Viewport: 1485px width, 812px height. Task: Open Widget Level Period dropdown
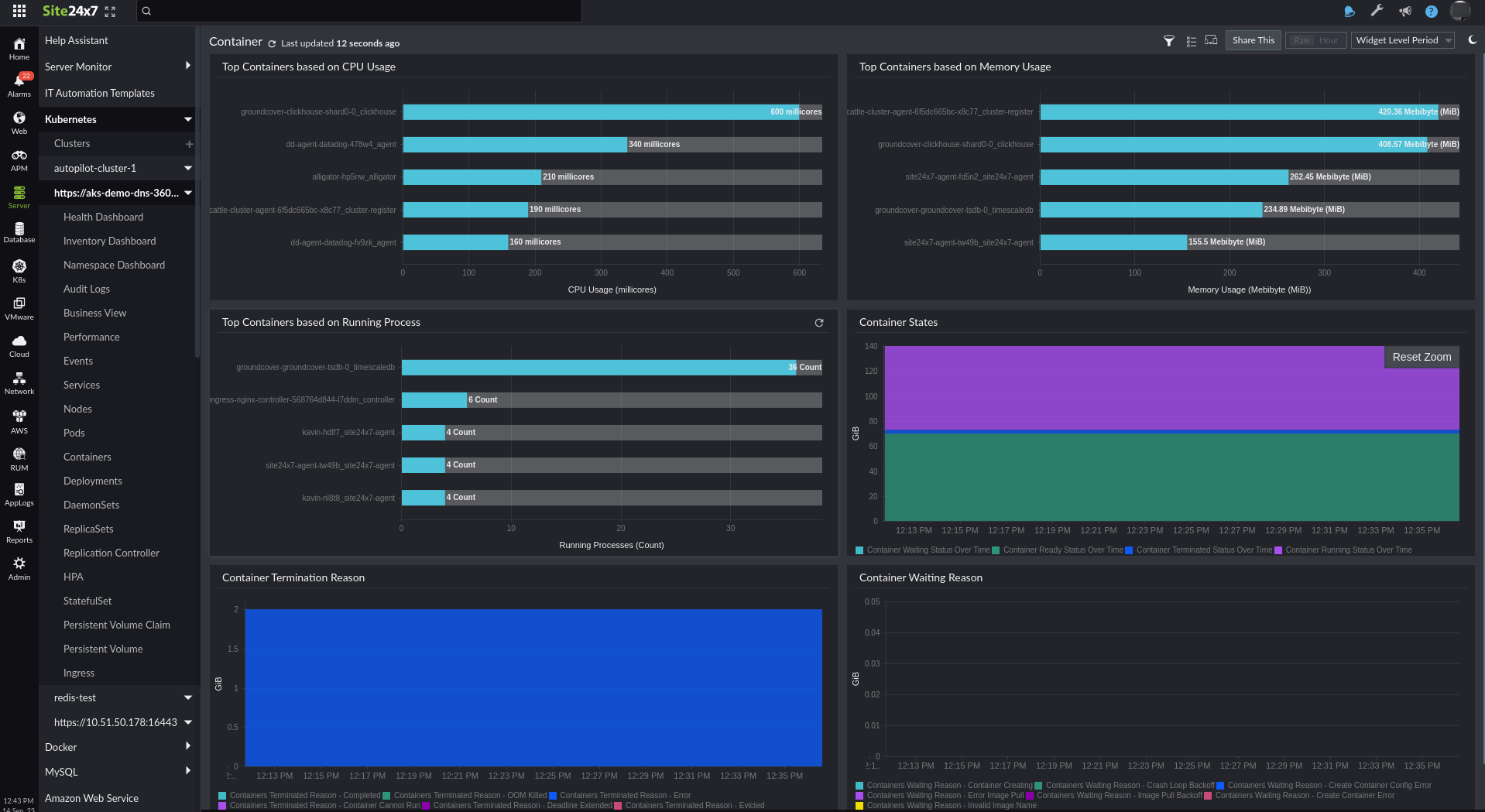pos(1403,41)
